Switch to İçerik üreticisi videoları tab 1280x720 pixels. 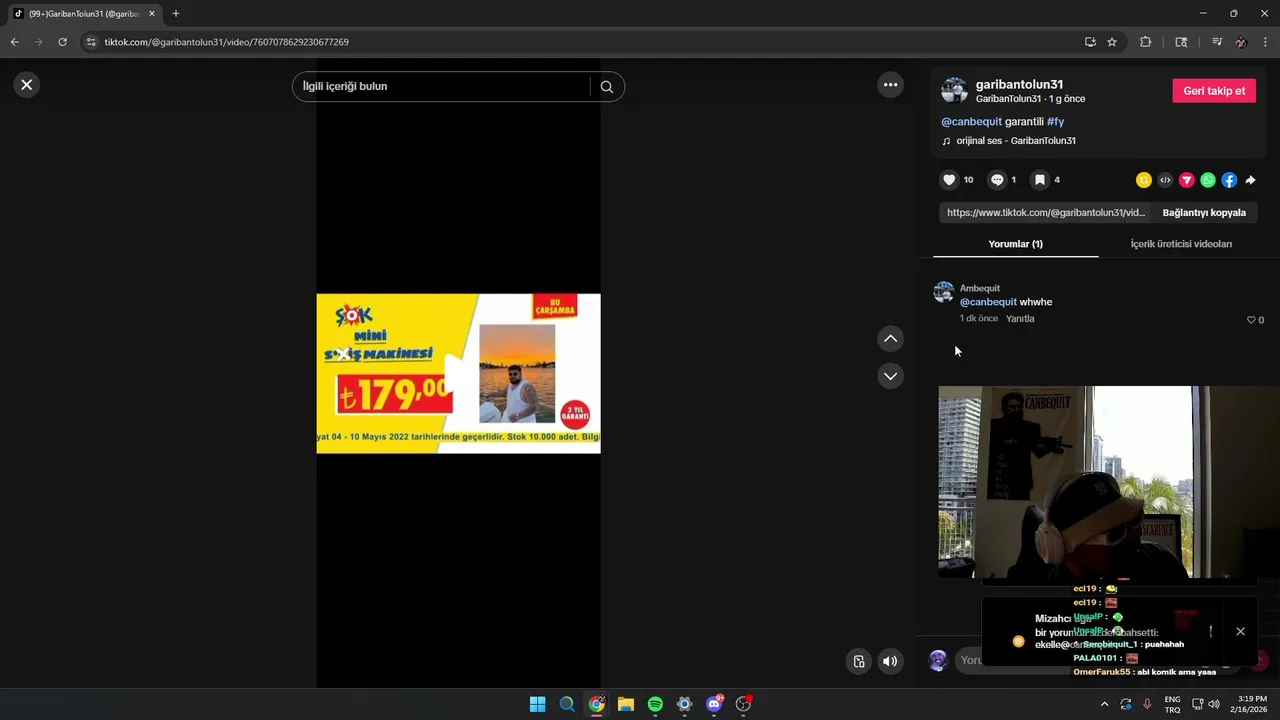pyautogui.click(x=1181, y=244)
